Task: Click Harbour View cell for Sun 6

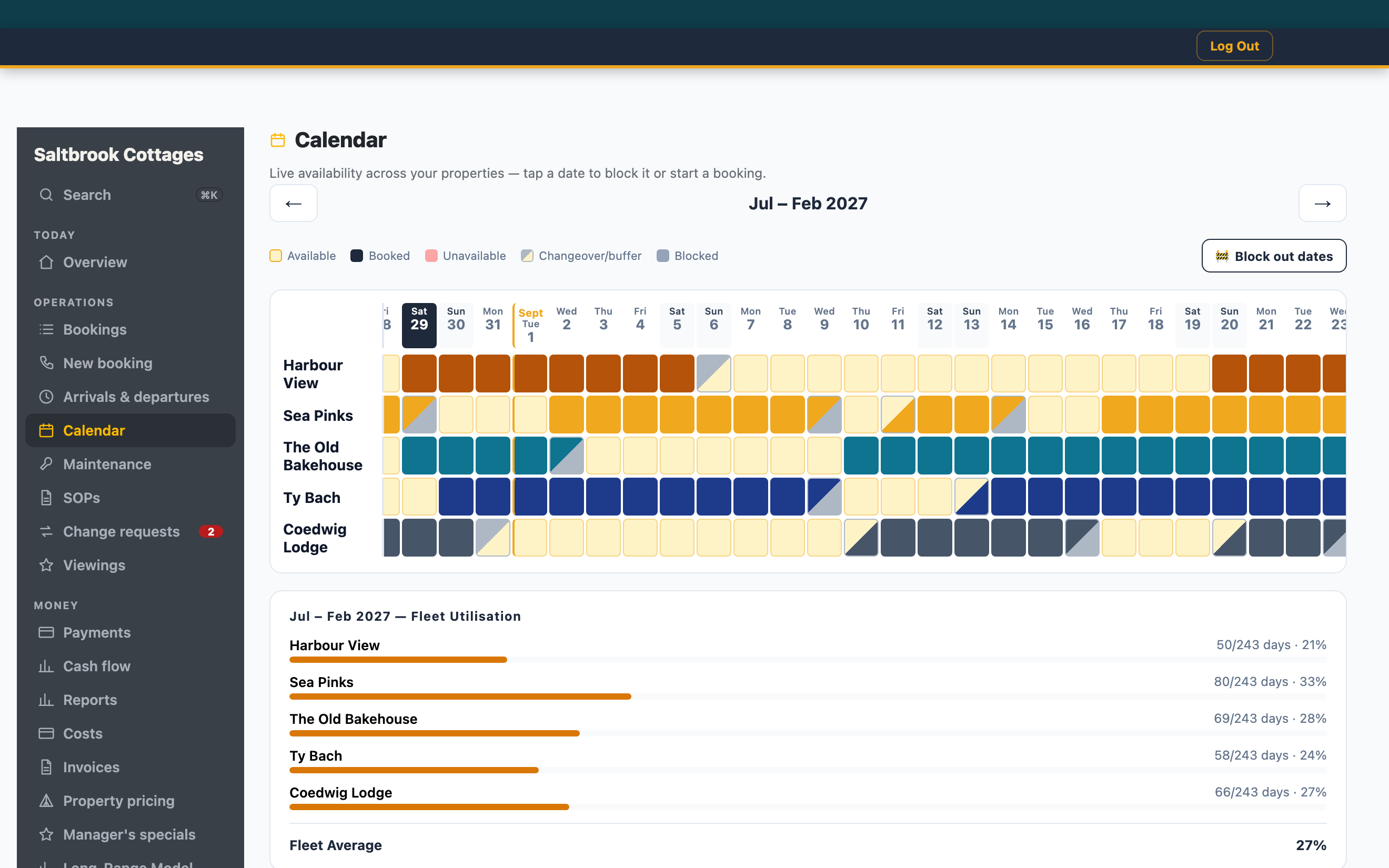Action: (713, 373)
